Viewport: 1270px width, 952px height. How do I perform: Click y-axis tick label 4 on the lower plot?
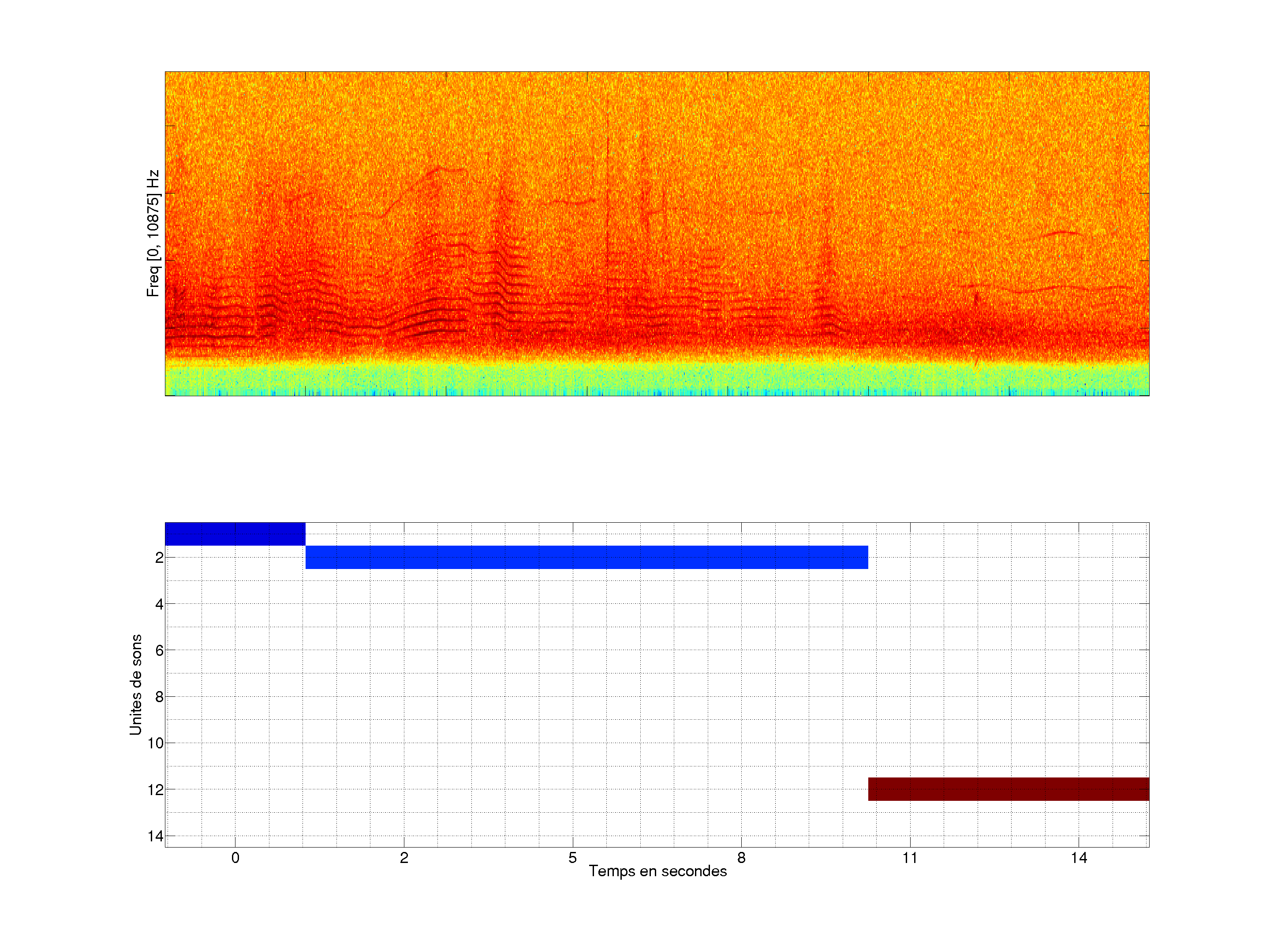coord(159,604)
